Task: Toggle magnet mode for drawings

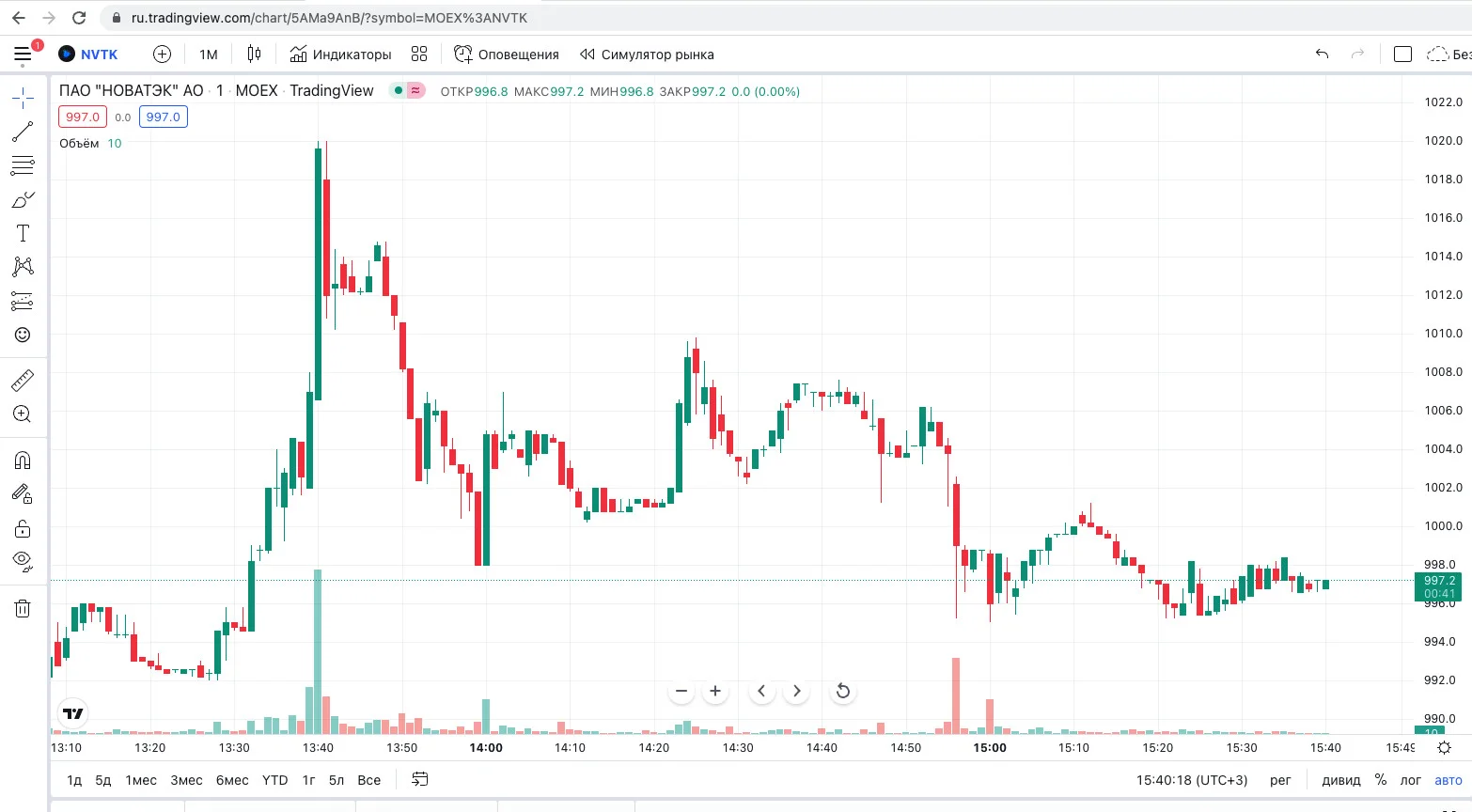Action: pyautogui.click(x=23, y=460)
